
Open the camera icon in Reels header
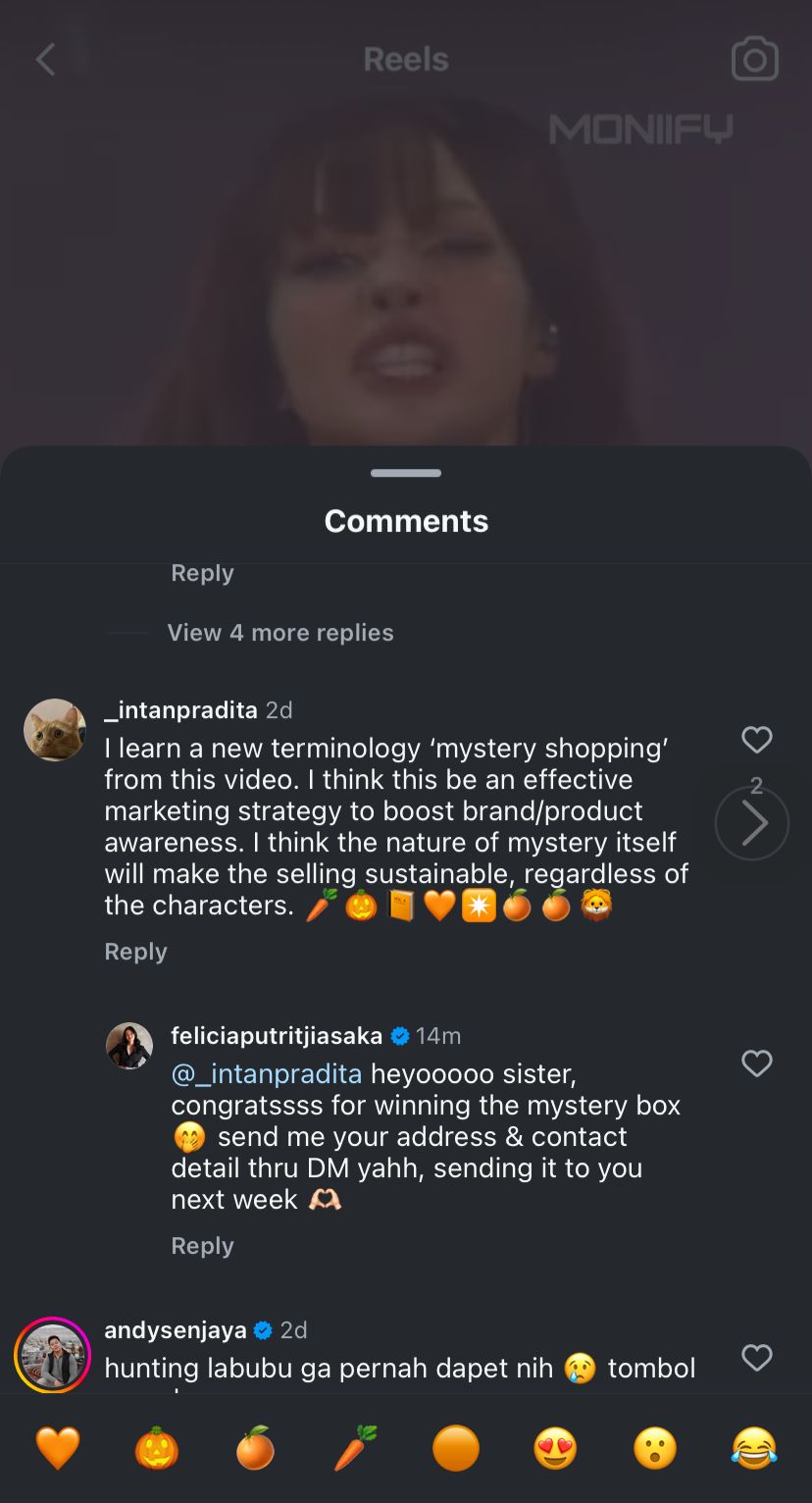tap(754, 60)
